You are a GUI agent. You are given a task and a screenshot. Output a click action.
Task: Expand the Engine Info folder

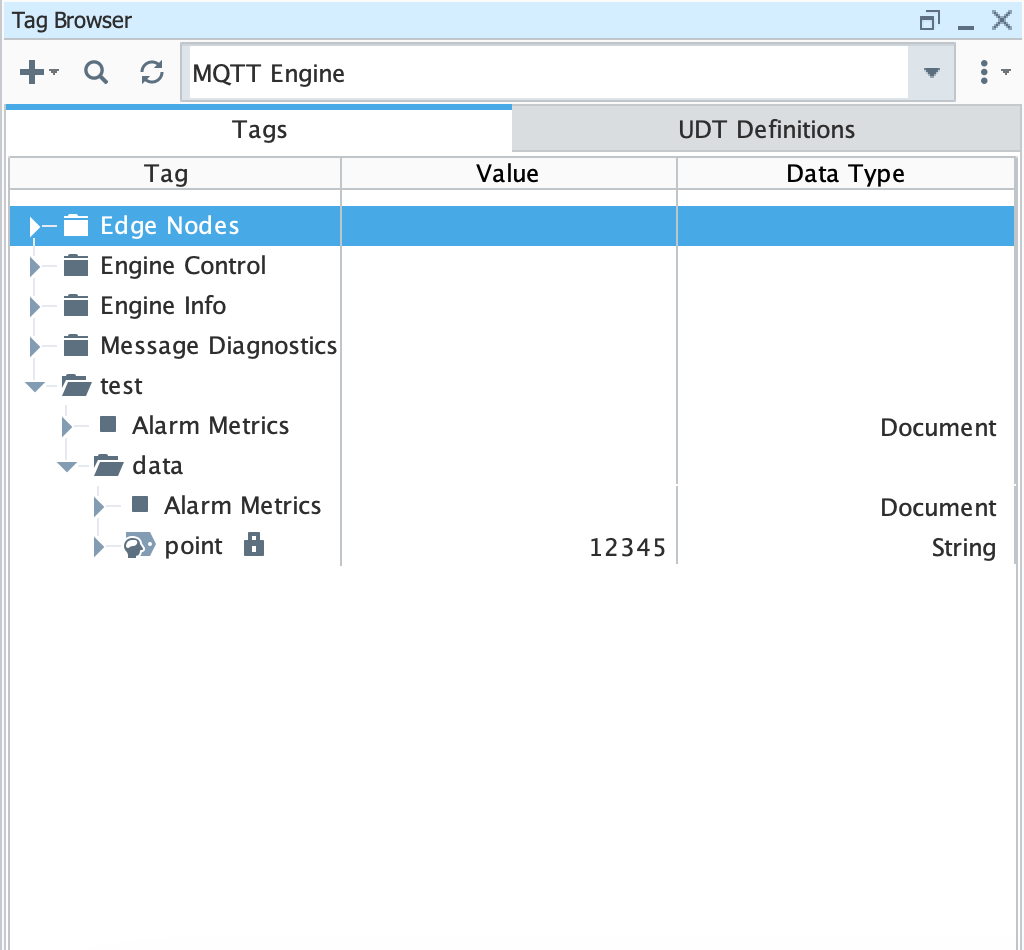tap(35, 307)
